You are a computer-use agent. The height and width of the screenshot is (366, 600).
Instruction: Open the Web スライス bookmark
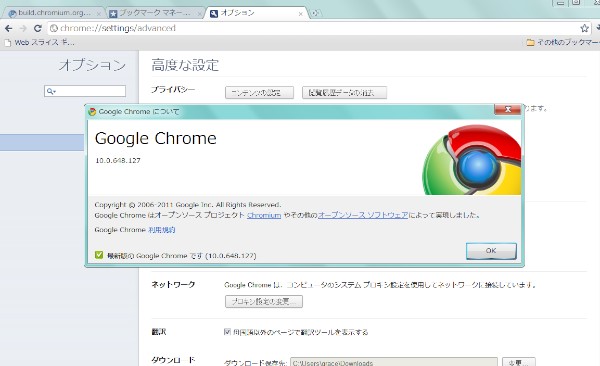click(x=39, y=42)
